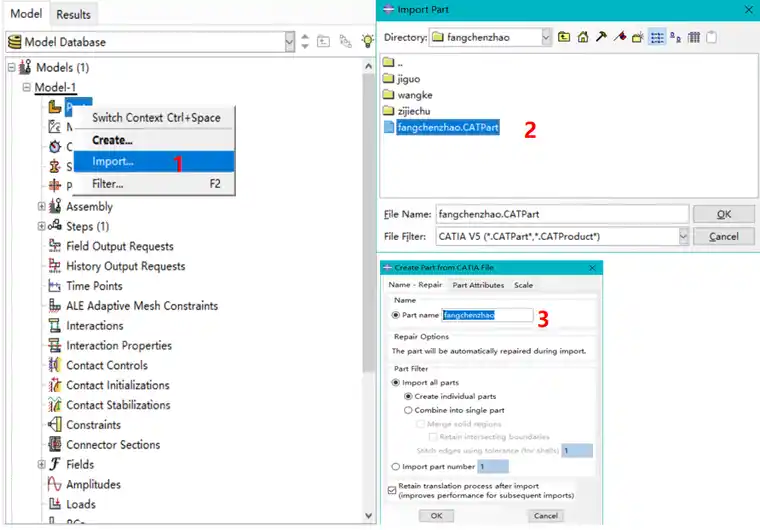The height and width of the screenshot is (530, 760).
Task: Open the Name - Repair tab
Action: point(415,285)
